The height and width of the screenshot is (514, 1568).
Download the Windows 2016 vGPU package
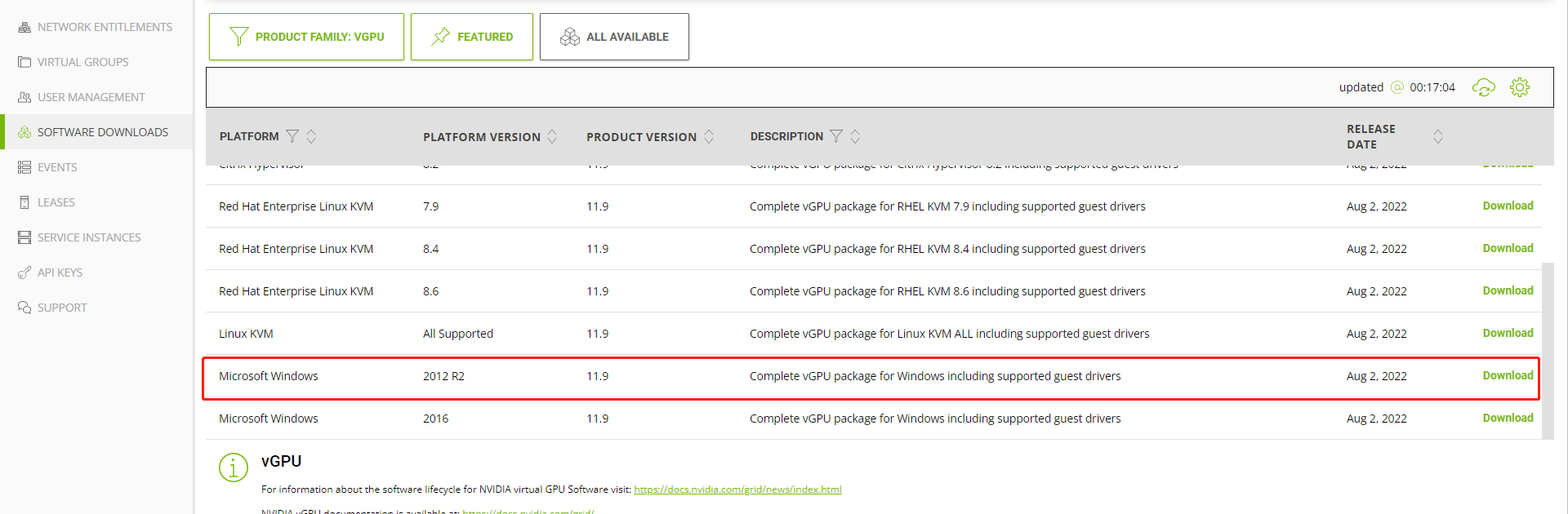point(1508,418)
